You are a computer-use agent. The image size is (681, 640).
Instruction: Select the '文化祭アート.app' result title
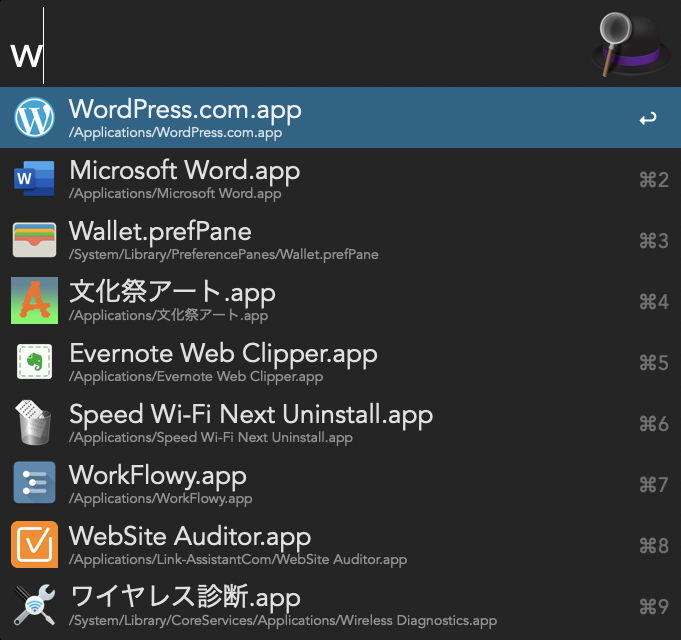(x=172, y=292)
